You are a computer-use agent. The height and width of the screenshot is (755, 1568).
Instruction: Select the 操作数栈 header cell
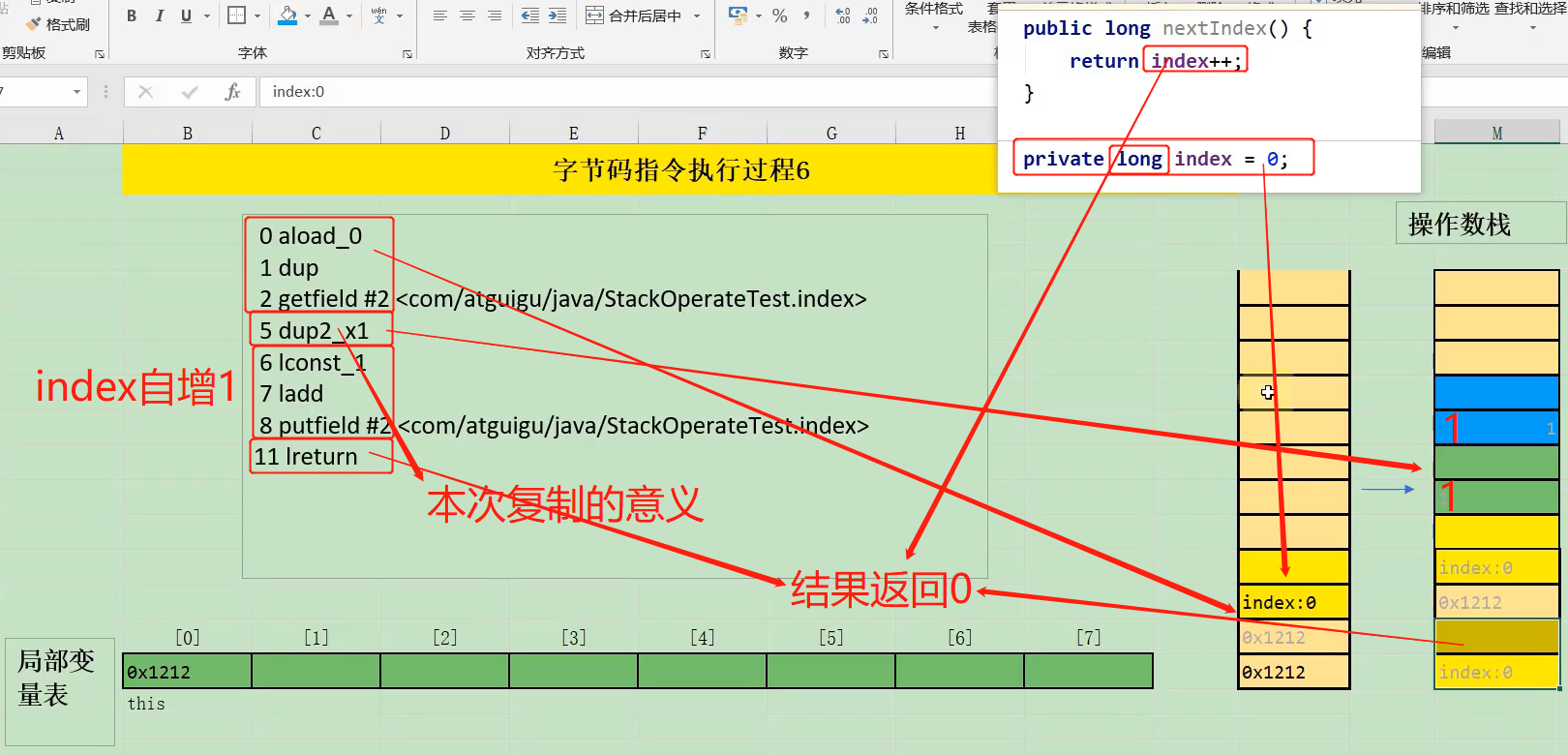click(x=1481, y=224)
